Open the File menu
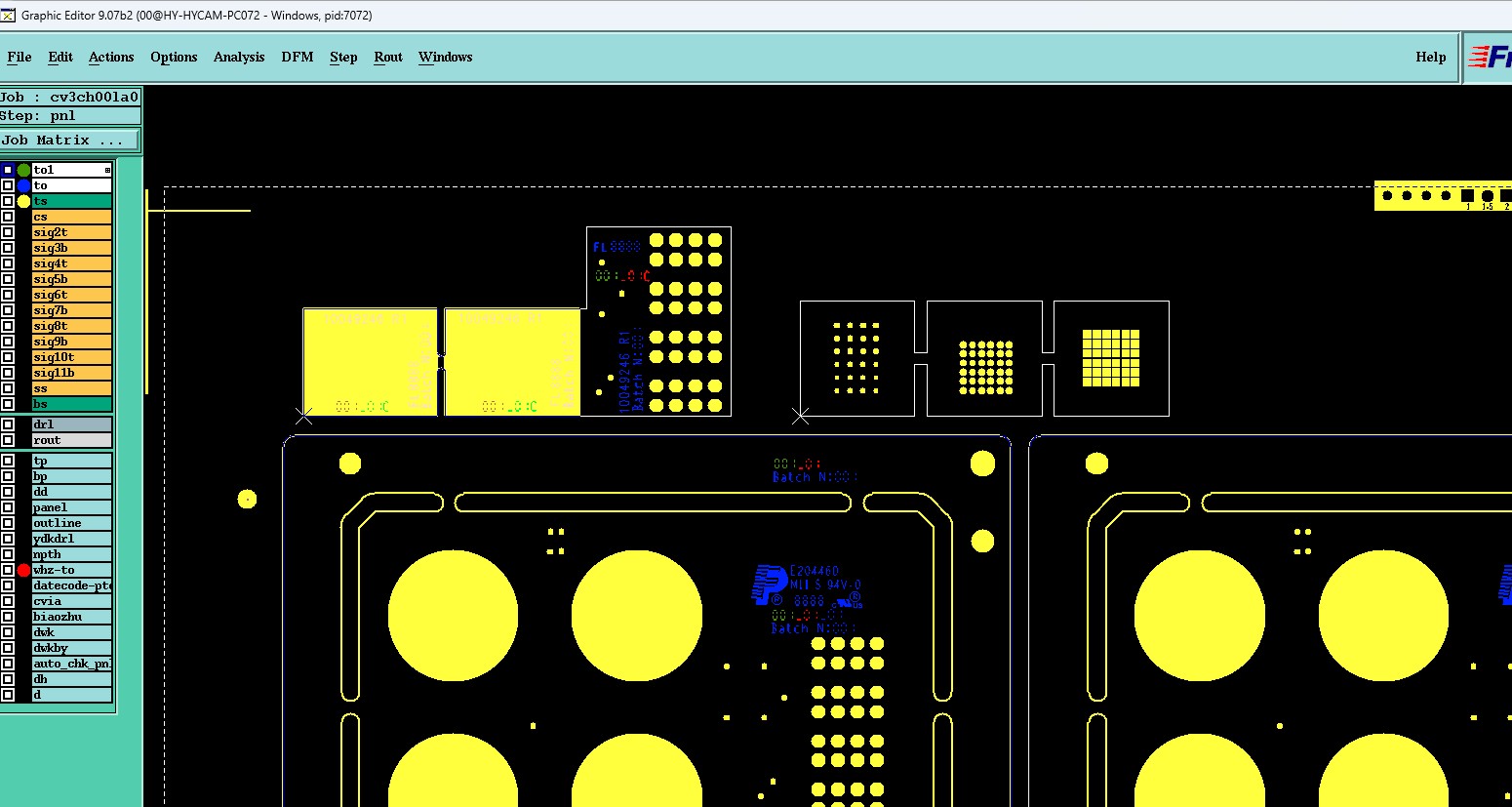Screen dimensions: 1512x807 (20, 57)
